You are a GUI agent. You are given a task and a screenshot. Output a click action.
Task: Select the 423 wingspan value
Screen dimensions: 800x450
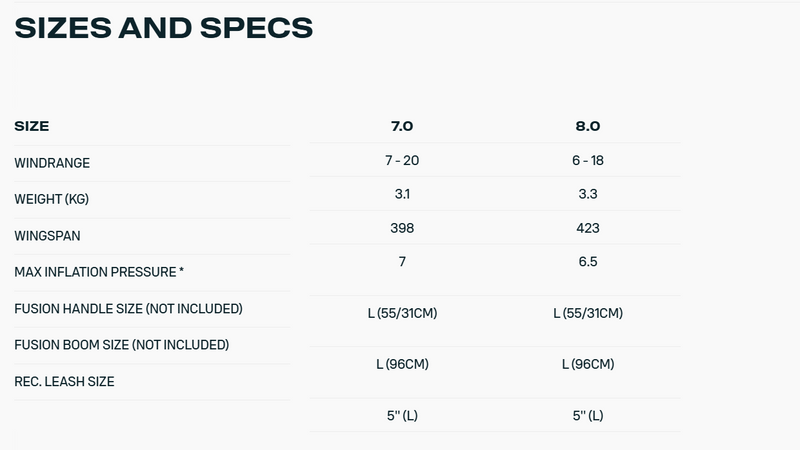(x=588, y=228)
